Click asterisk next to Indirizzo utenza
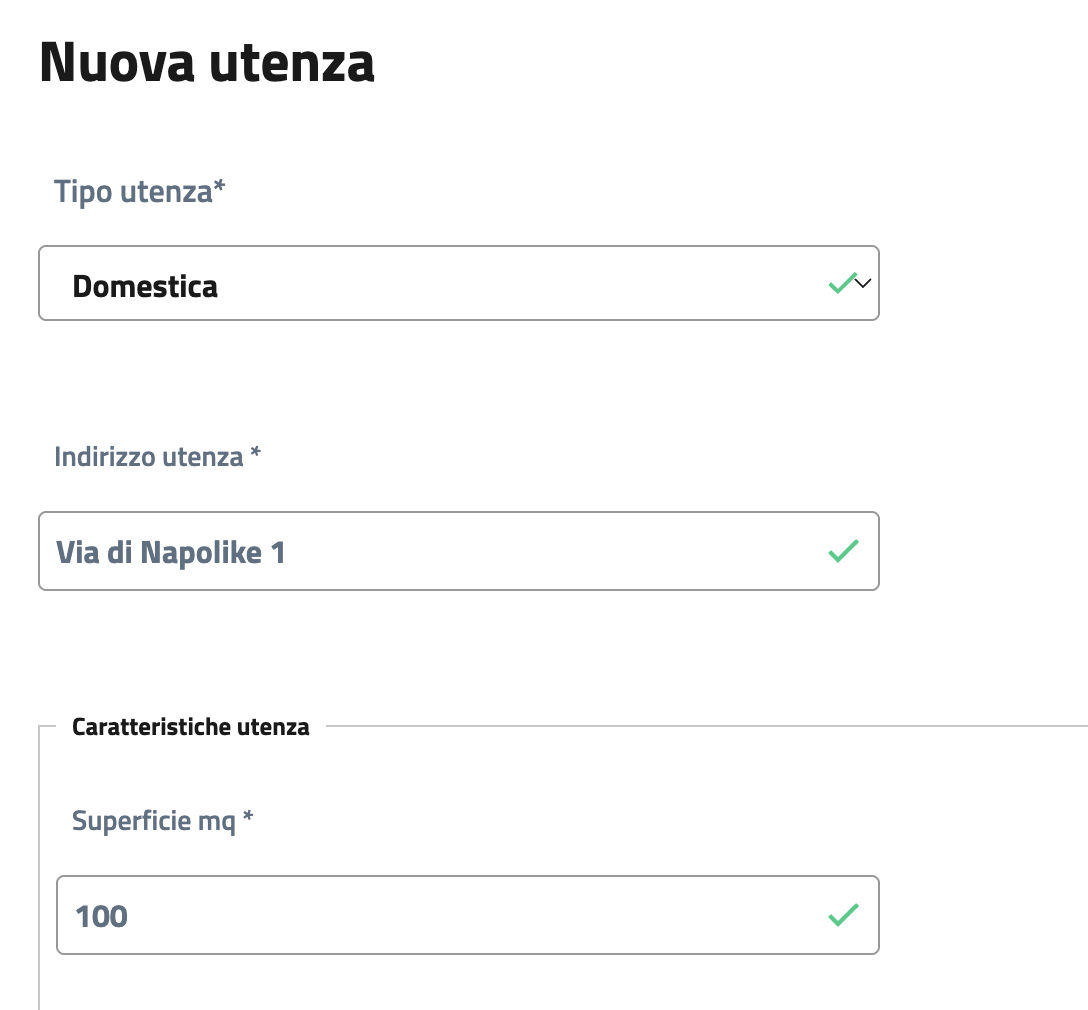The width and height of the screenshot is (1088, 1010). (256, 455)
